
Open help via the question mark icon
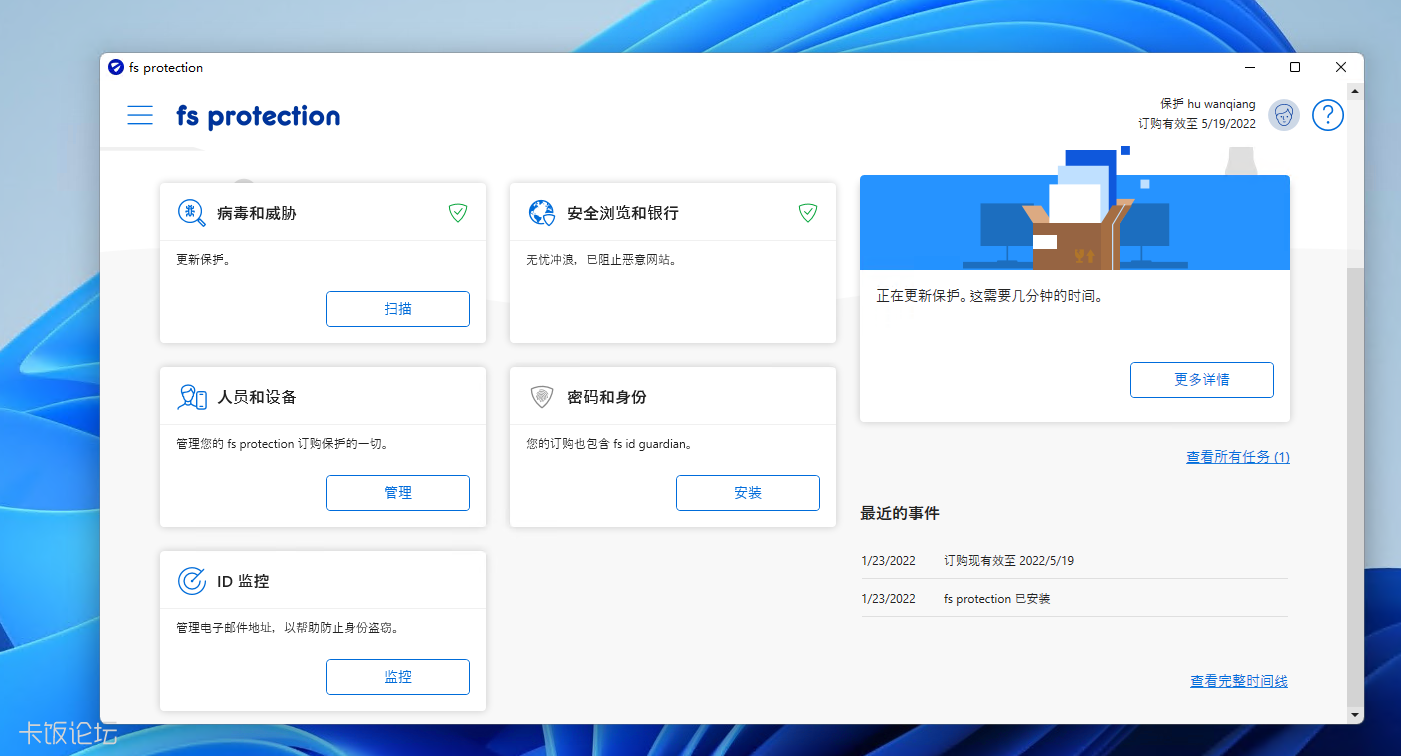click(1327, 115)
